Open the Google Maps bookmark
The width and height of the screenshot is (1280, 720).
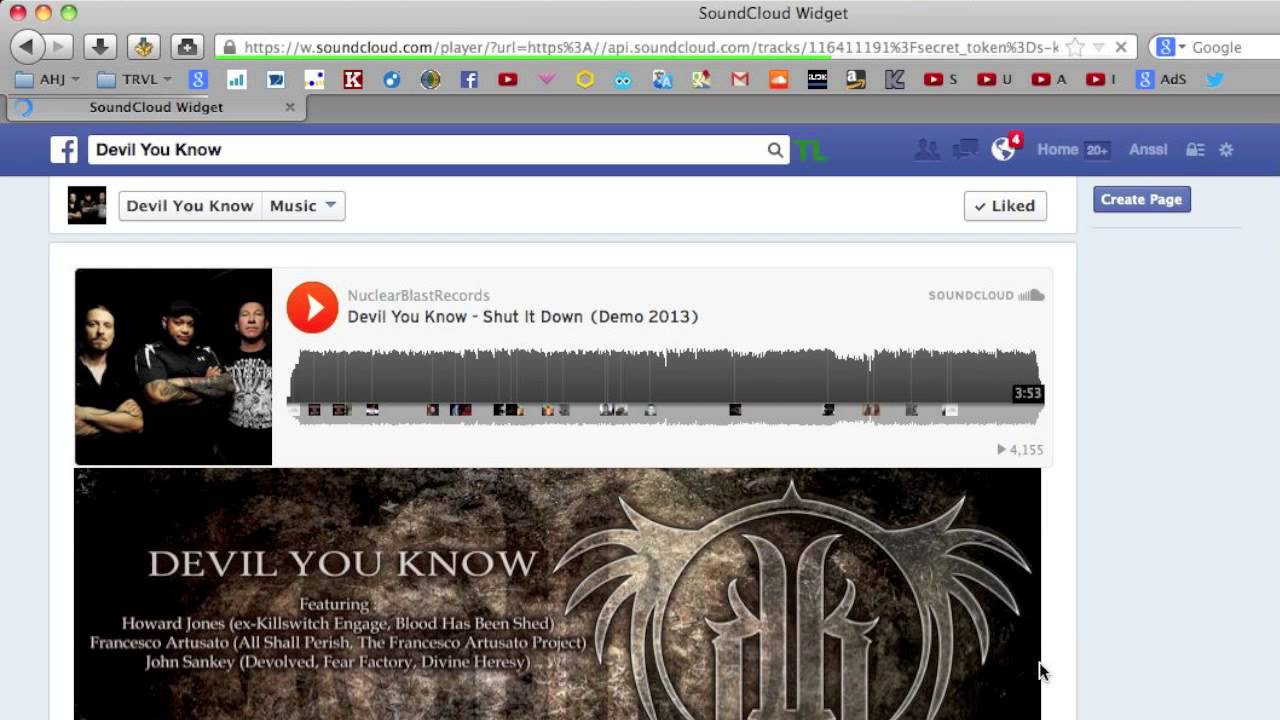point(701,79)
